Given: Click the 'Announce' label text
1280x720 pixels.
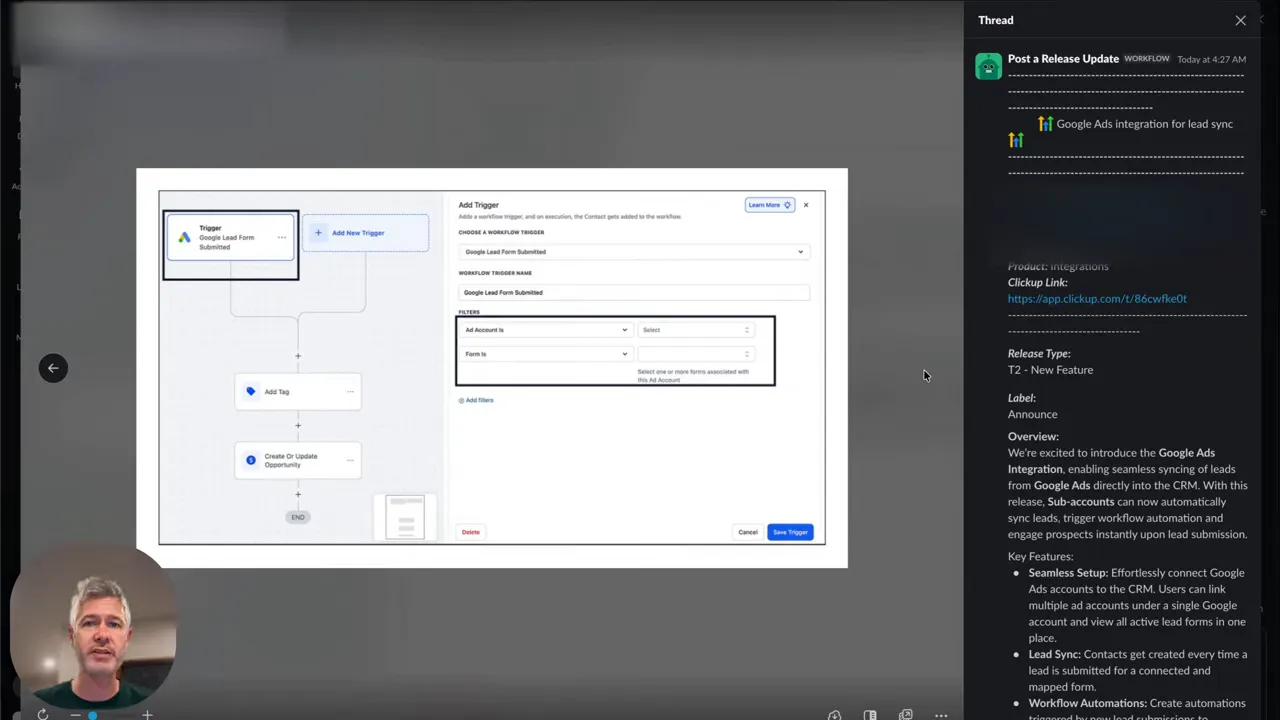Looking at the screenshot, I should click(1032, 414).
